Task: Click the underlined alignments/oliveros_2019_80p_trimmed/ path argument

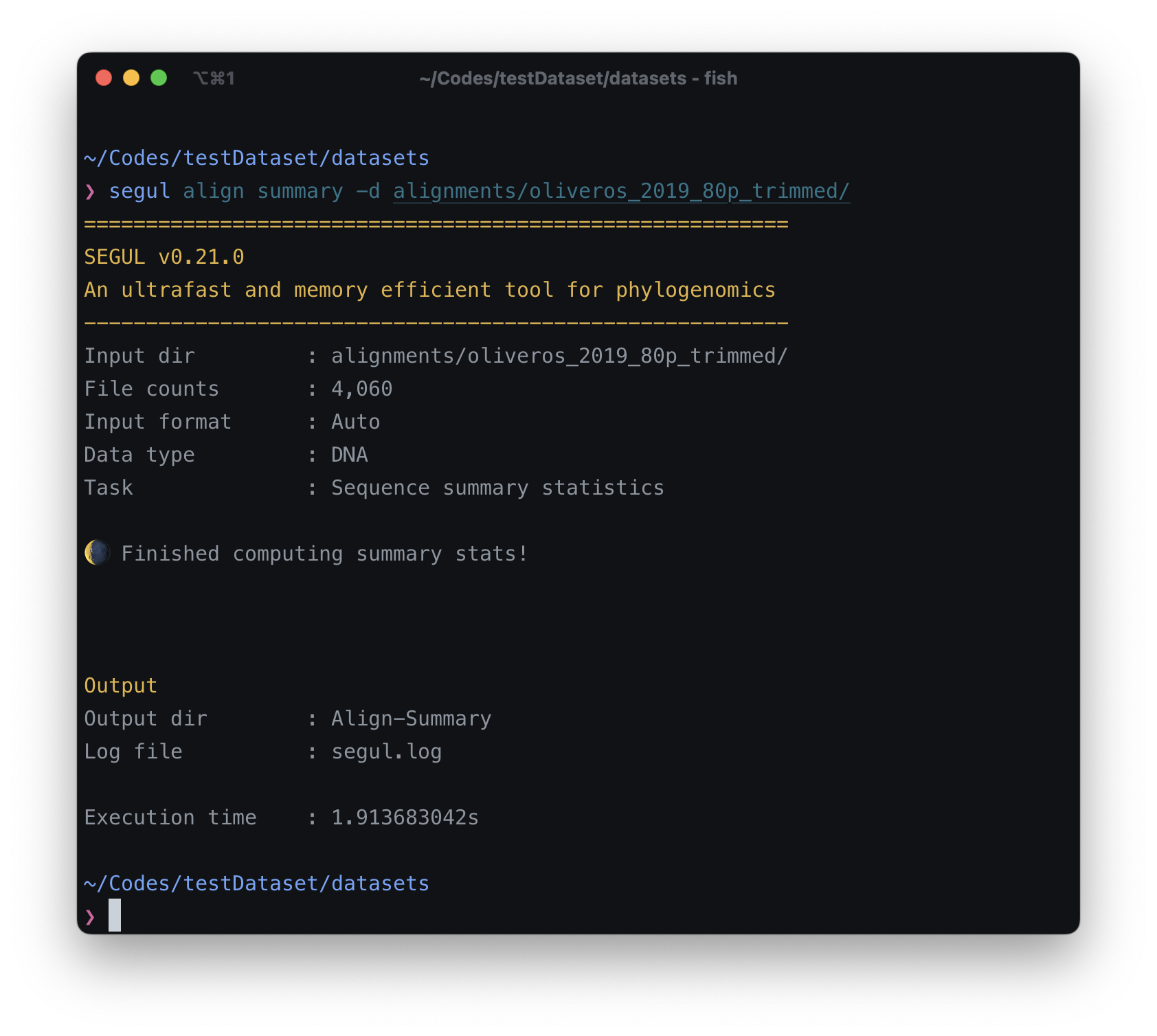Action: point(621,191)
